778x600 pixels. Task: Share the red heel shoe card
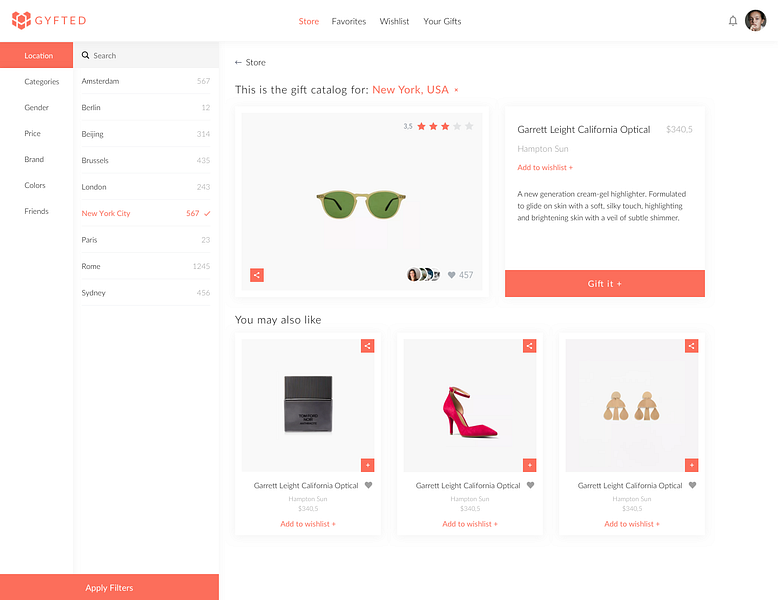point(529,346)
